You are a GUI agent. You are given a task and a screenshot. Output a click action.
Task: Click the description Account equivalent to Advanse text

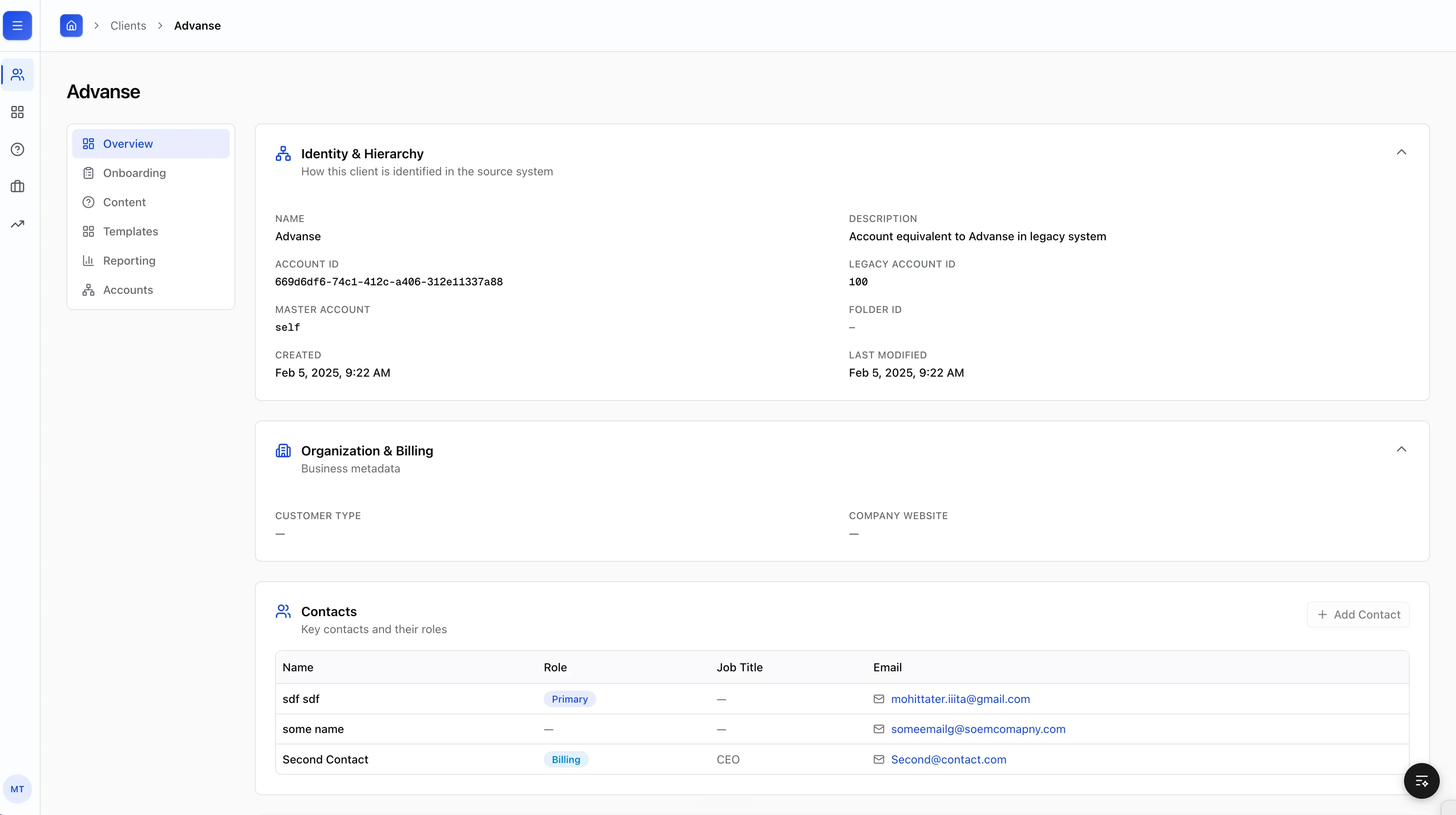click(977, 236)
